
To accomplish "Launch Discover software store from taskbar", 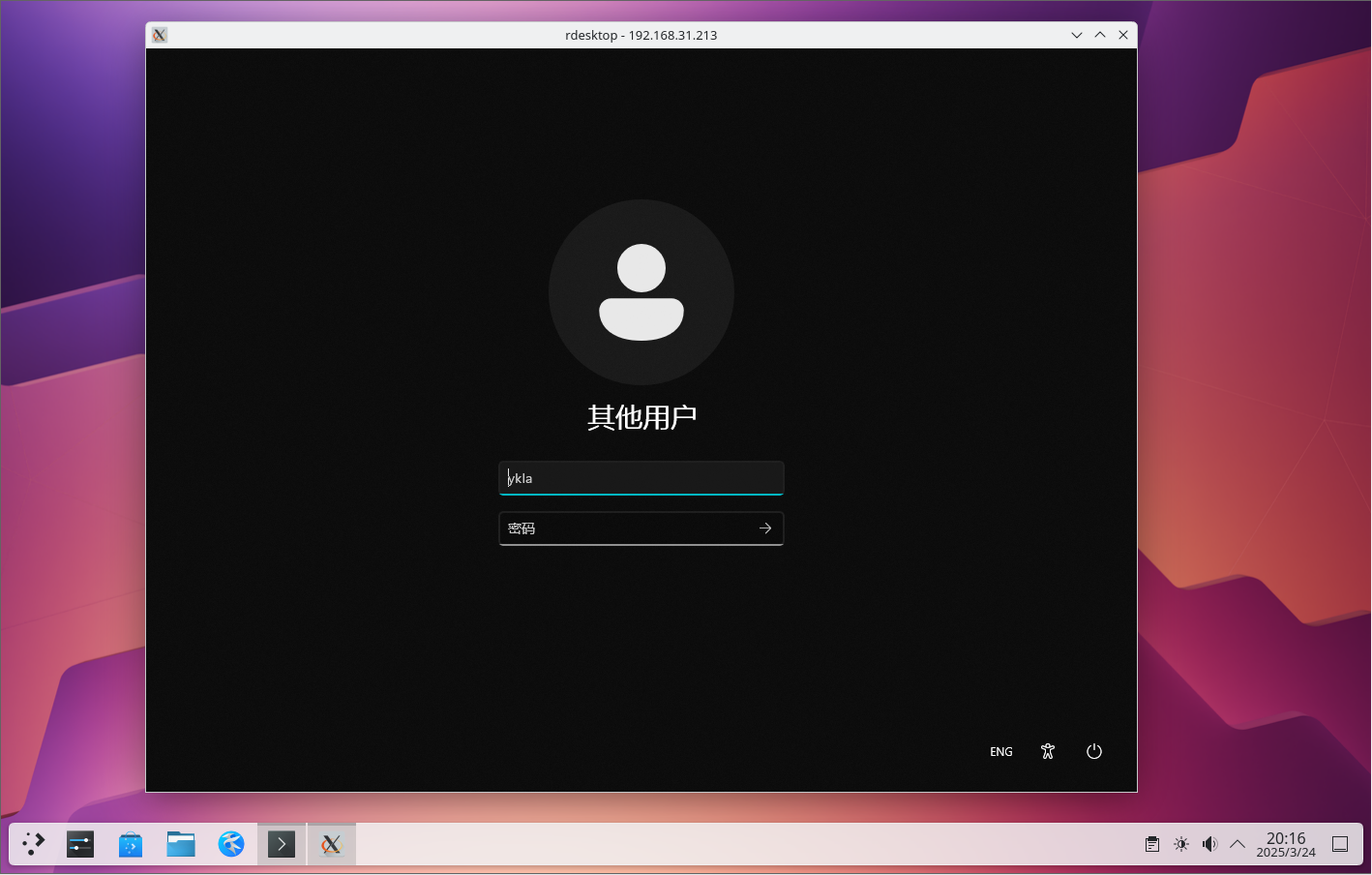I will [x=131, y=844].
